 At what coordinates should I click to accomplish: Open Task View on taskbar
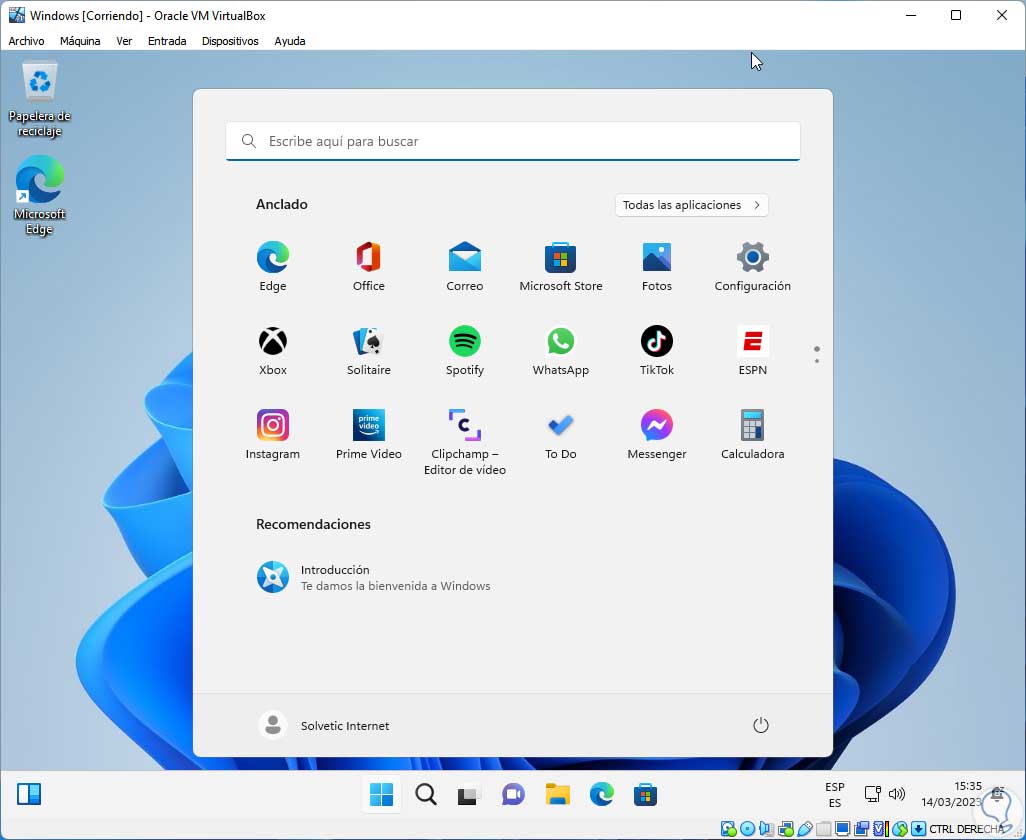pos(469,795)
